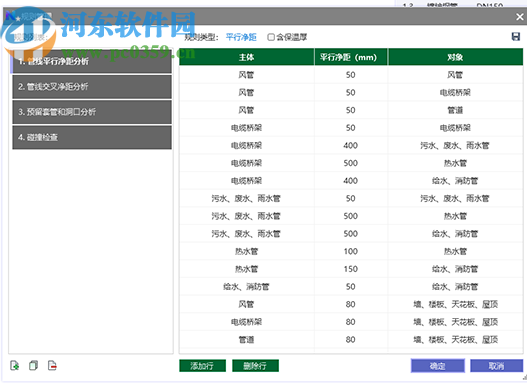Screen dimensions: 527x391
Task: Click the 热水管 object in the 电缆桥架 500 row
Action: (455, 163)
